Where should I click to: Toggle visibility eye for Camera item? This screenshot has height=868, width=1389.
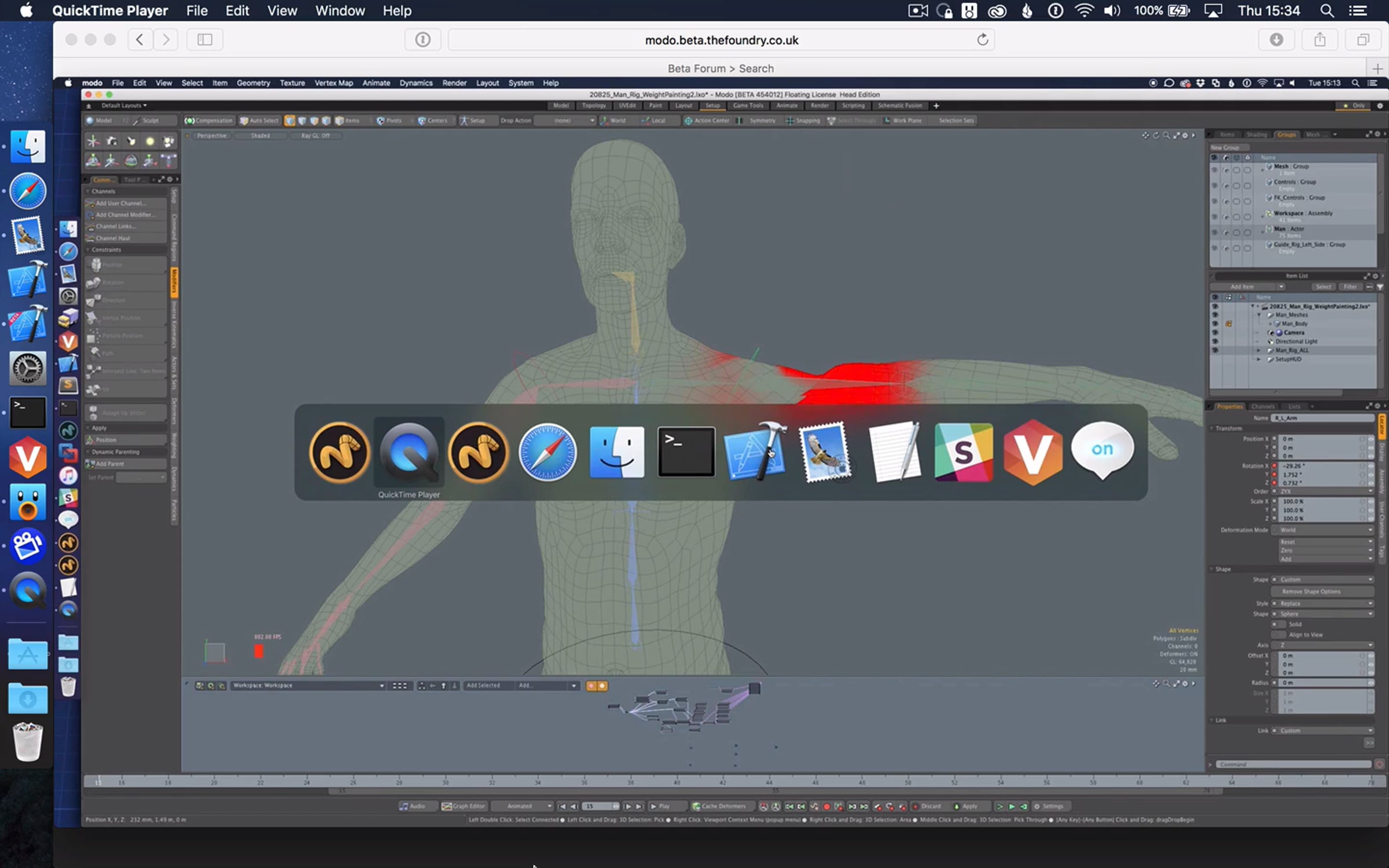(1215, 333)
